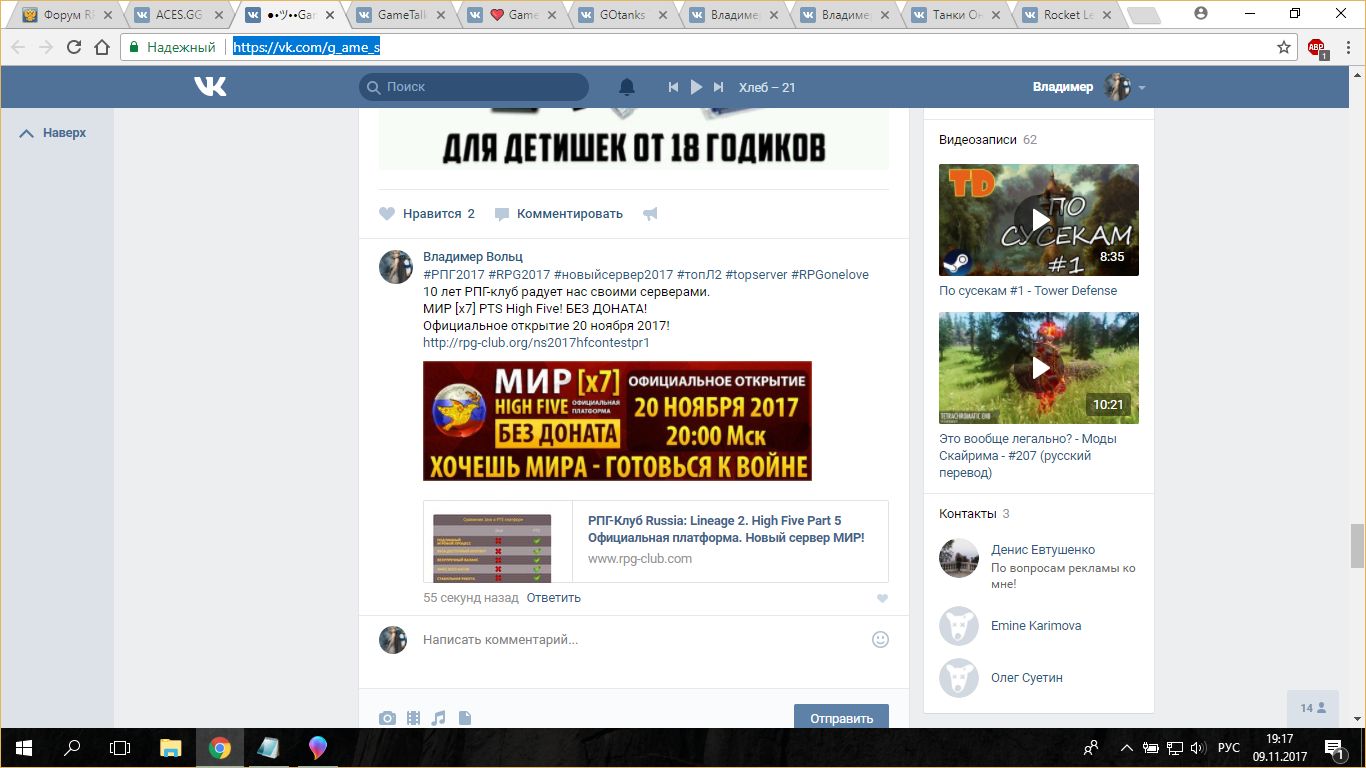
Task: Click the Написать комментарий input field
Action: [642, 640]
